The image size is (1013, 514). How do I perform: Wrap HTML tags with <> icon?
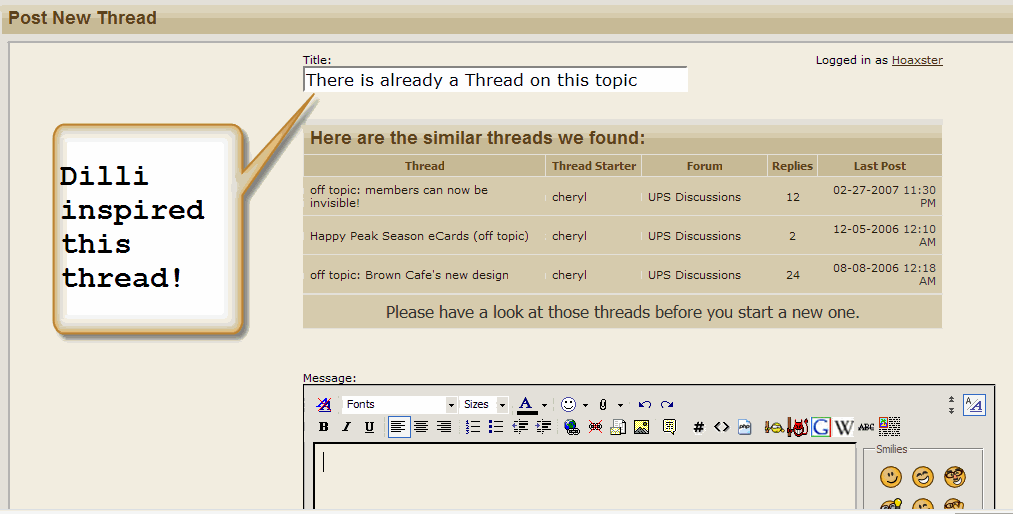[722, 427]
